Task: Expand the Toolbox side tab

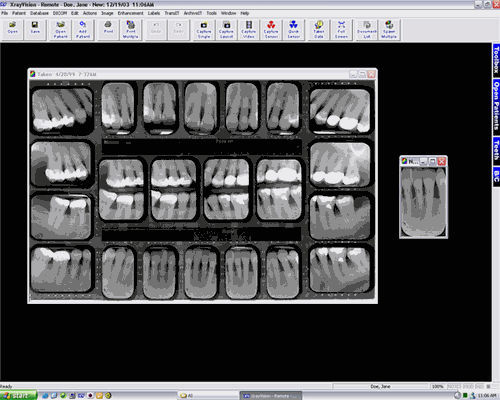Action: [496, 60]
